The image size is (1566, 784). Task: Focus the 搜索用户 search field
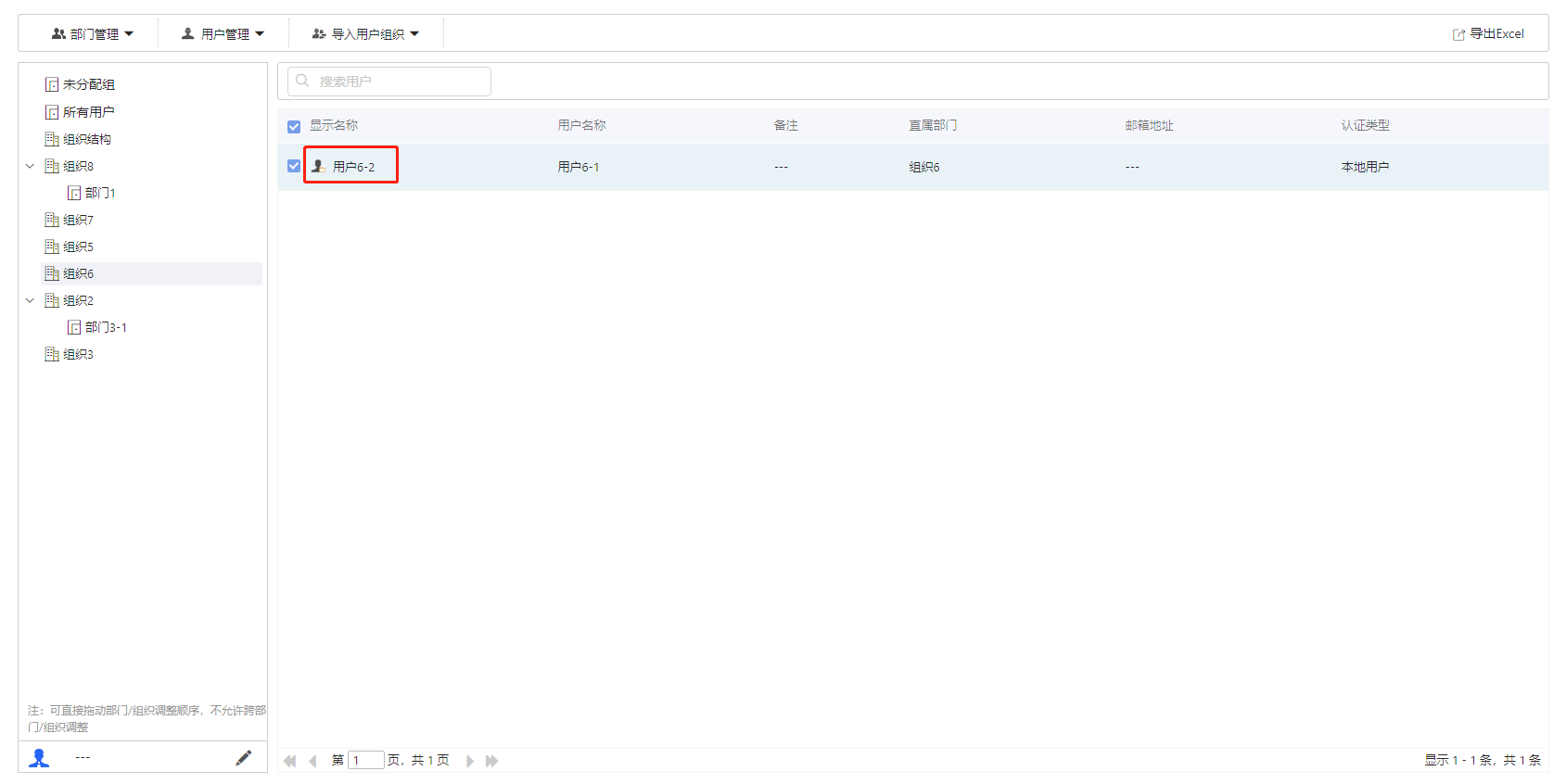pos(389,82)
